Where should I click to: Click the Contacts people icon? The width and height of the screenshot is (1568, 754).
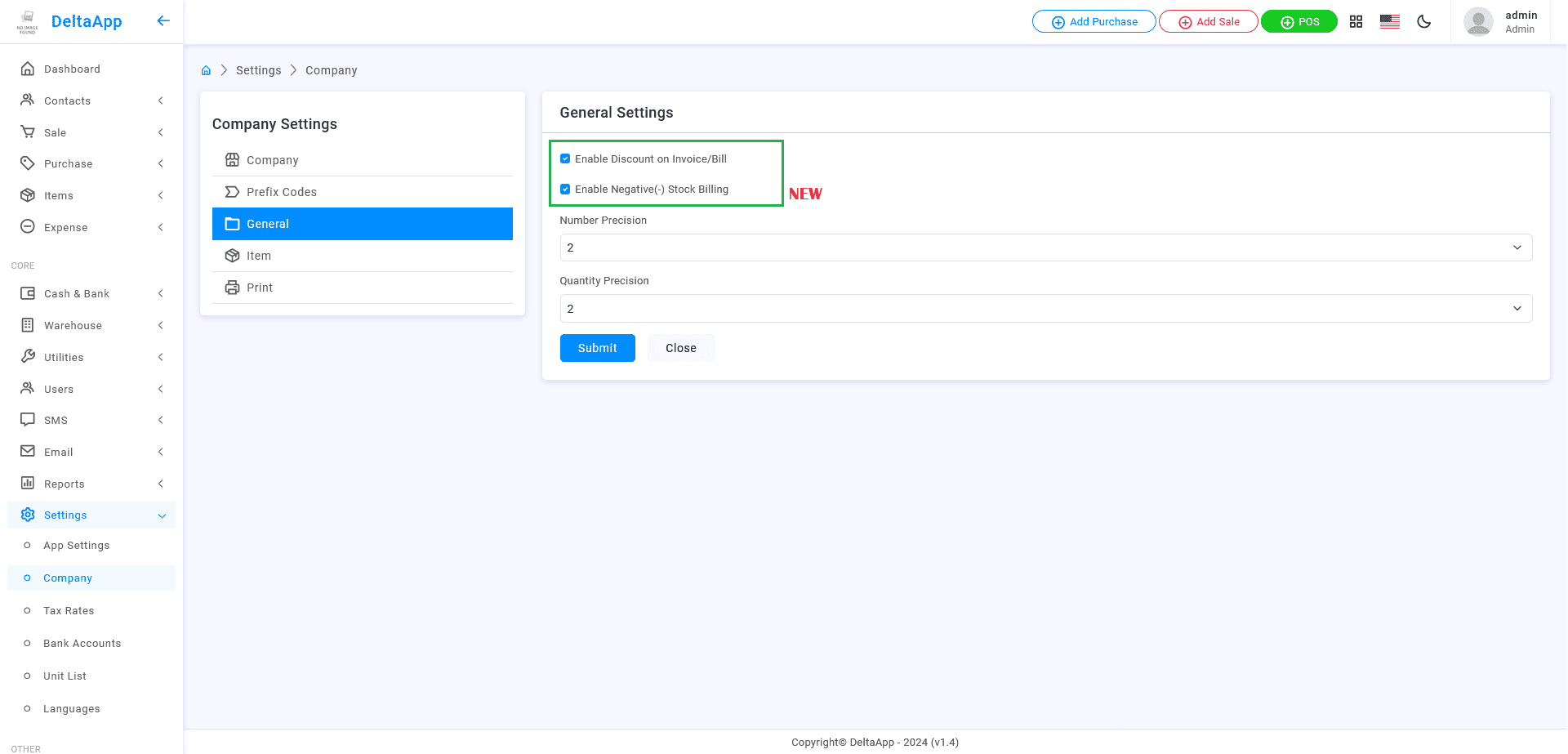(x=28, y=100)
